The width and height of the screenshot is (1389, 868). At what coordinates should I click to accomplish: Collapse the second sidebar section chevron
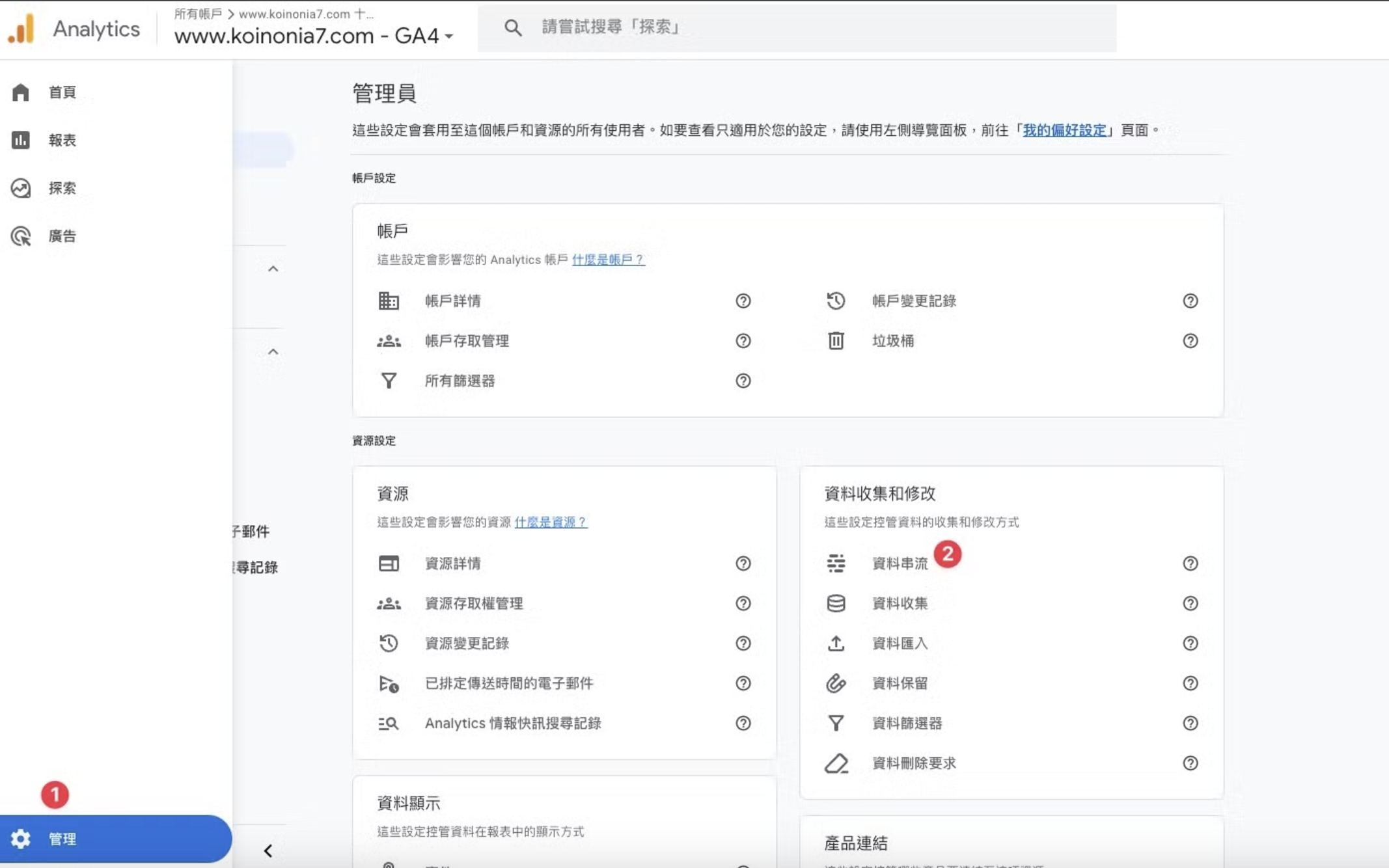(x=273, y=352)
